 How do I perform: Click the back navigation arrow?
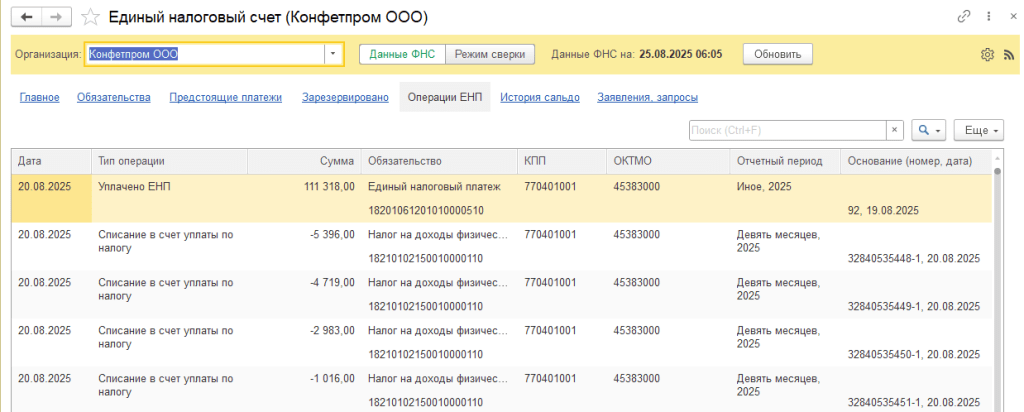26,17
